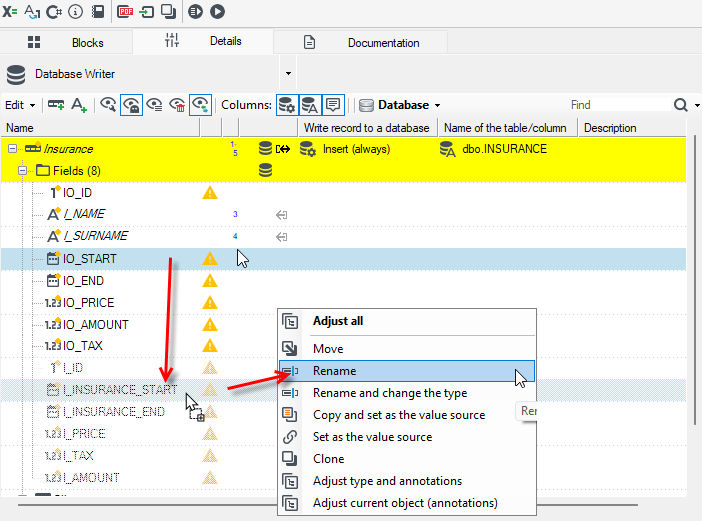Click the add record icon with green plus
702x521 pixels.
click(56, 105)
